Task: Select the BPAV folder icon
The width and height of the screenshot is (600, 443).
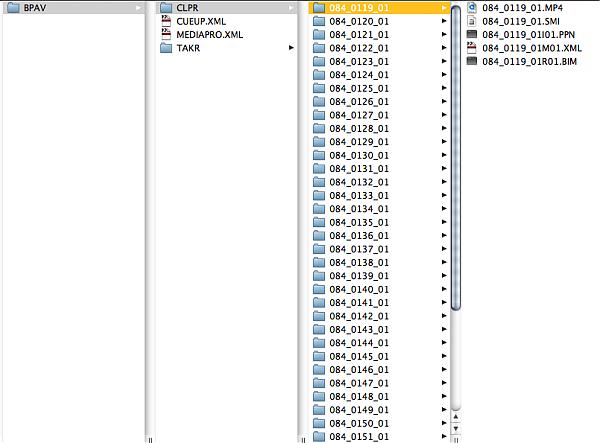Action: [13, 8]
